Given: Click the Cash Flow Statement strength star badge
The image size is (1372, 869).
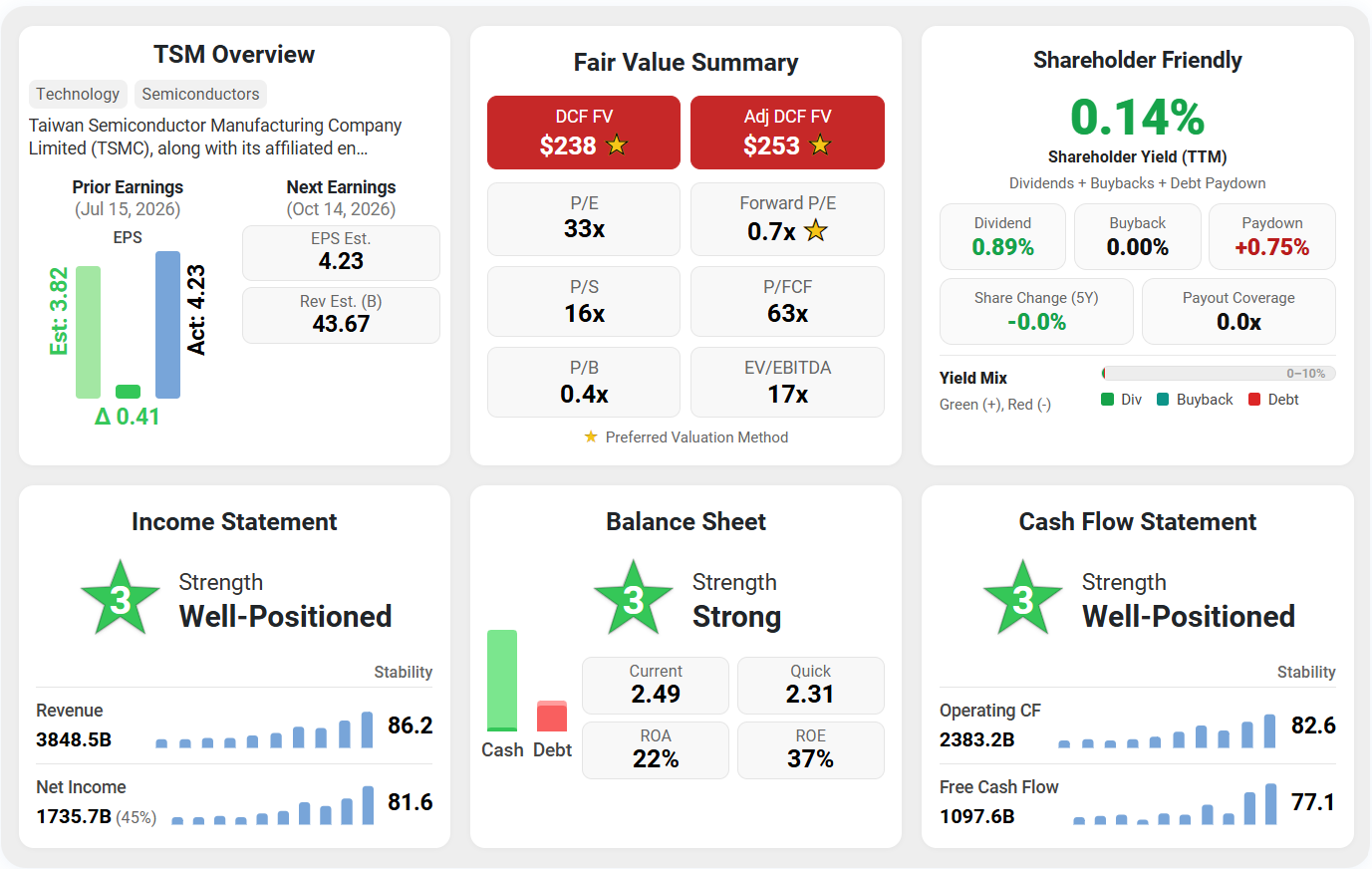Looking at the screenshot, I should [1023, 599].
